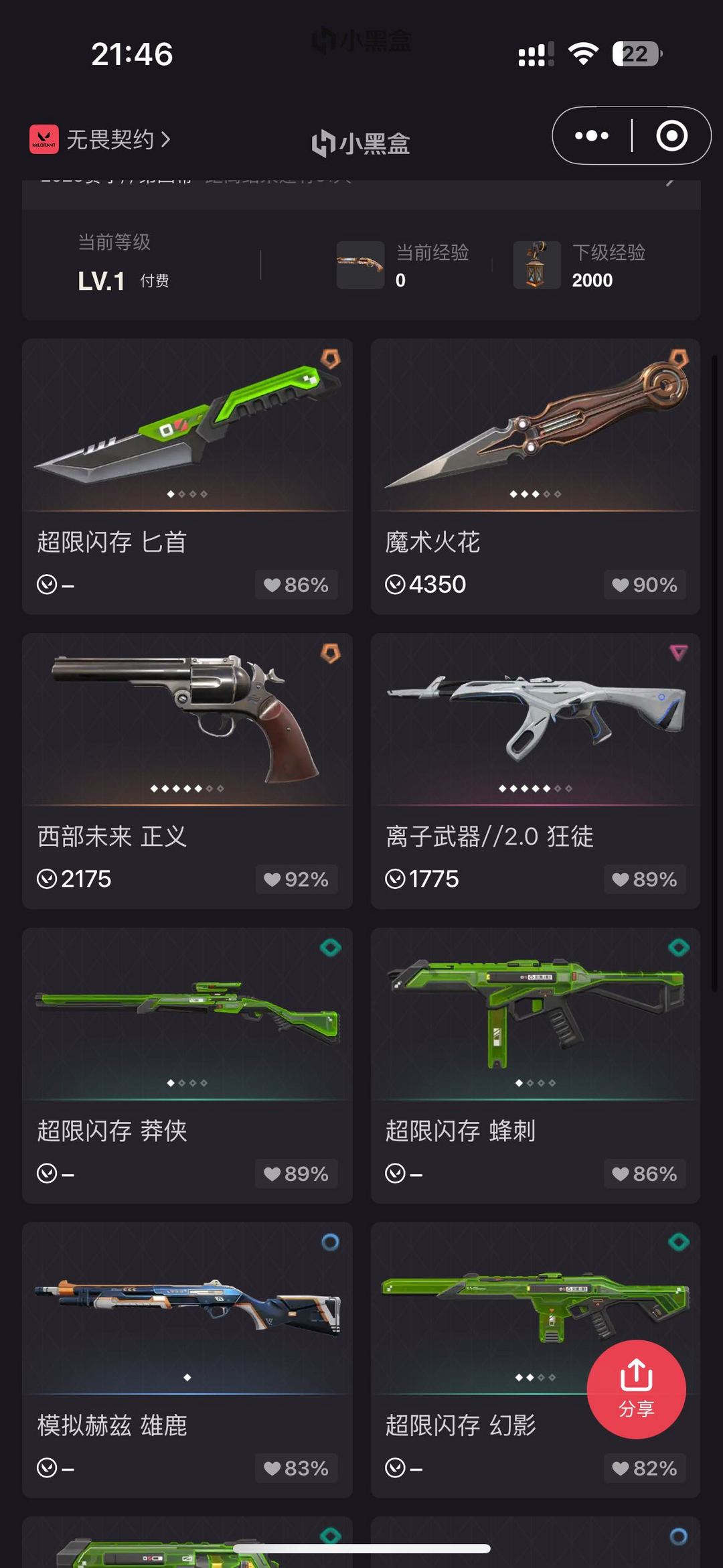Image resolution: width=723 pixels, height=1568 pixels.
Task: Tap current experience shotgun reward icon
Action: pyautogui.click(x=360, y=265)
